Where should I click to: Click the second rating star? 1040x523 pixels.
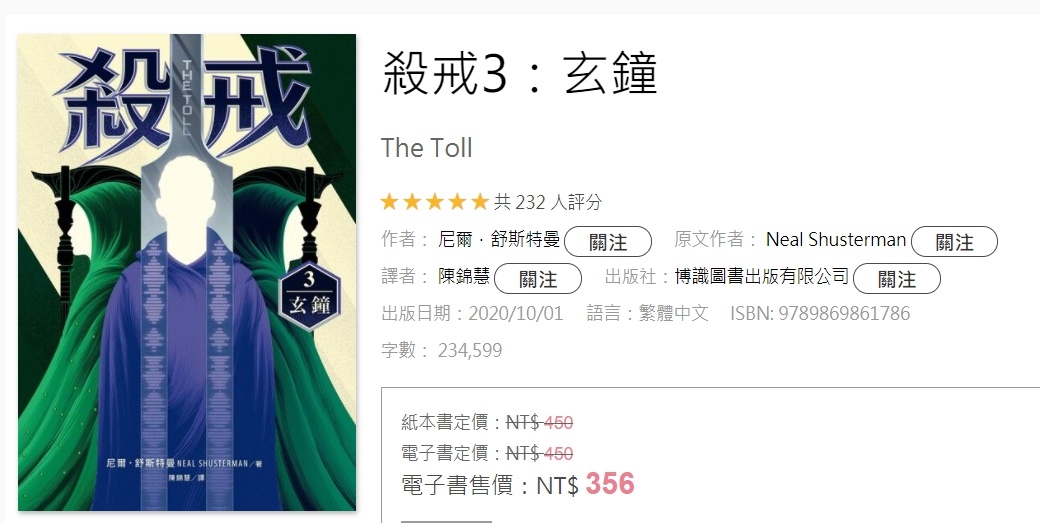tap(412, 202)
